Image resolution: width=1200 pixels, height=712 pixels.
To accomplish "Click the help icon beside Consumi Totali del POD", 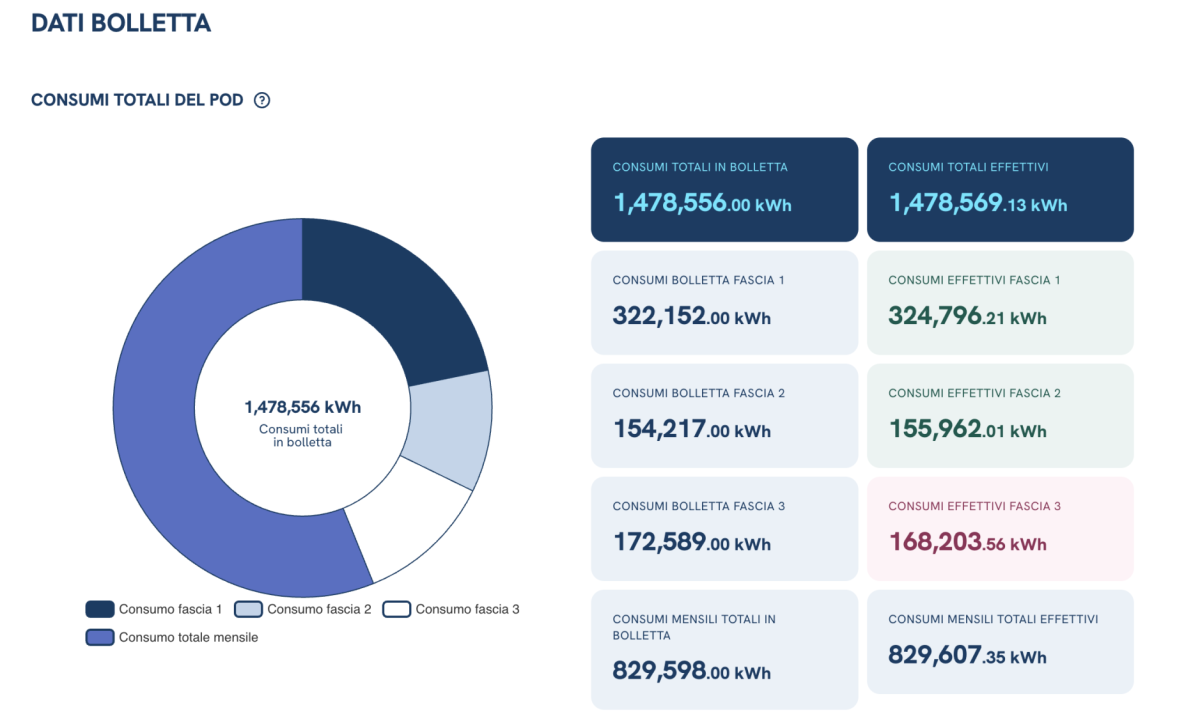I will (x=262, y=100).
